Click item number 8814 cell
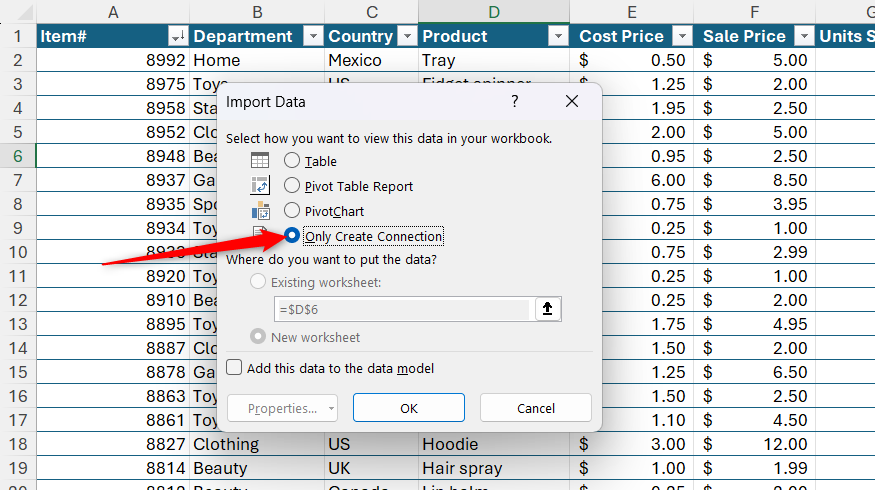This screenshot has height=490, width=875. coord(113,468)
